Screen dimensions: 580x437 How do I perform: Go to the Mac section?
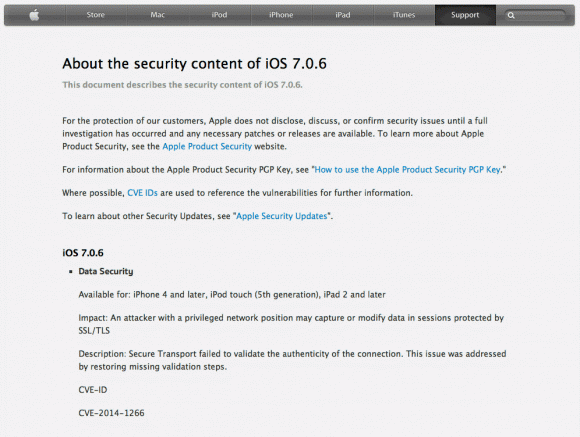point(158,15)
